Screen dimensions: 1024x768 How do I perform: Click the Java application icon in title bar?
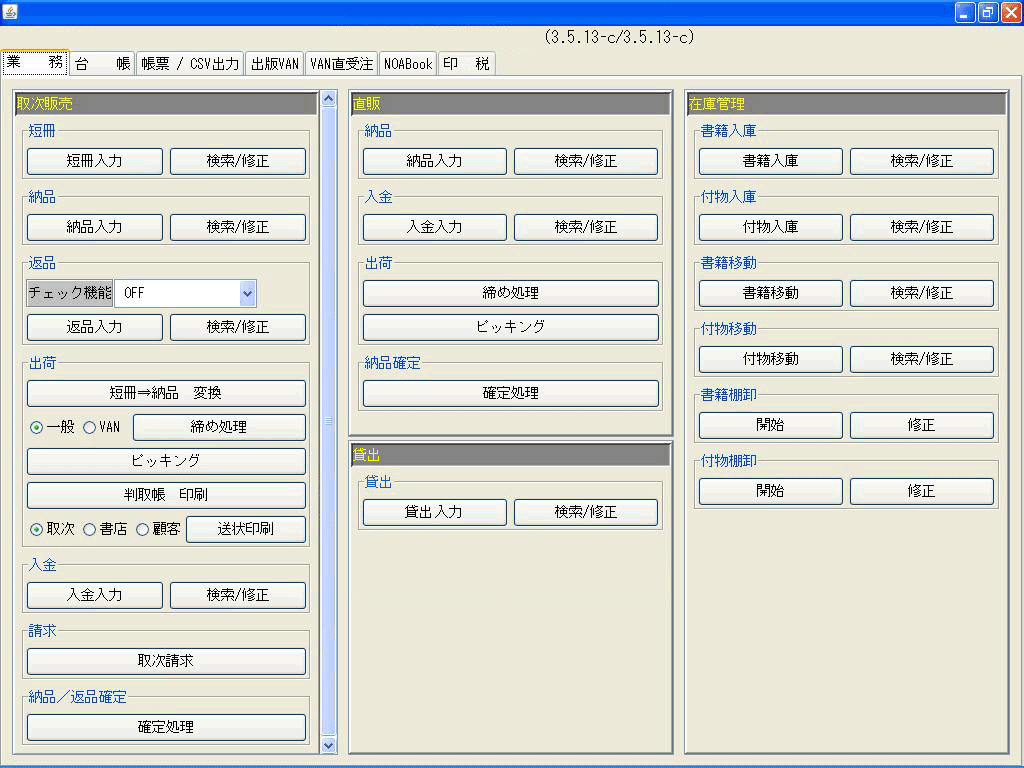[10, 12]
